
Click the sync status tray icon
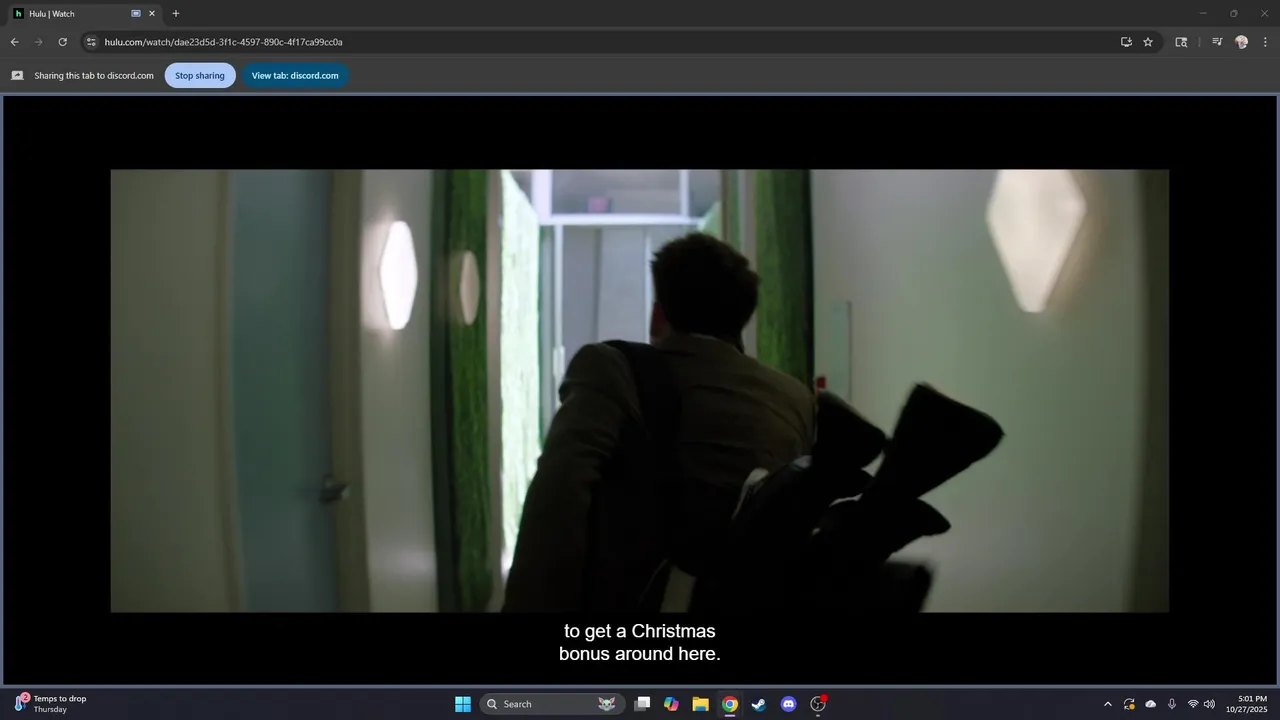1129,704
